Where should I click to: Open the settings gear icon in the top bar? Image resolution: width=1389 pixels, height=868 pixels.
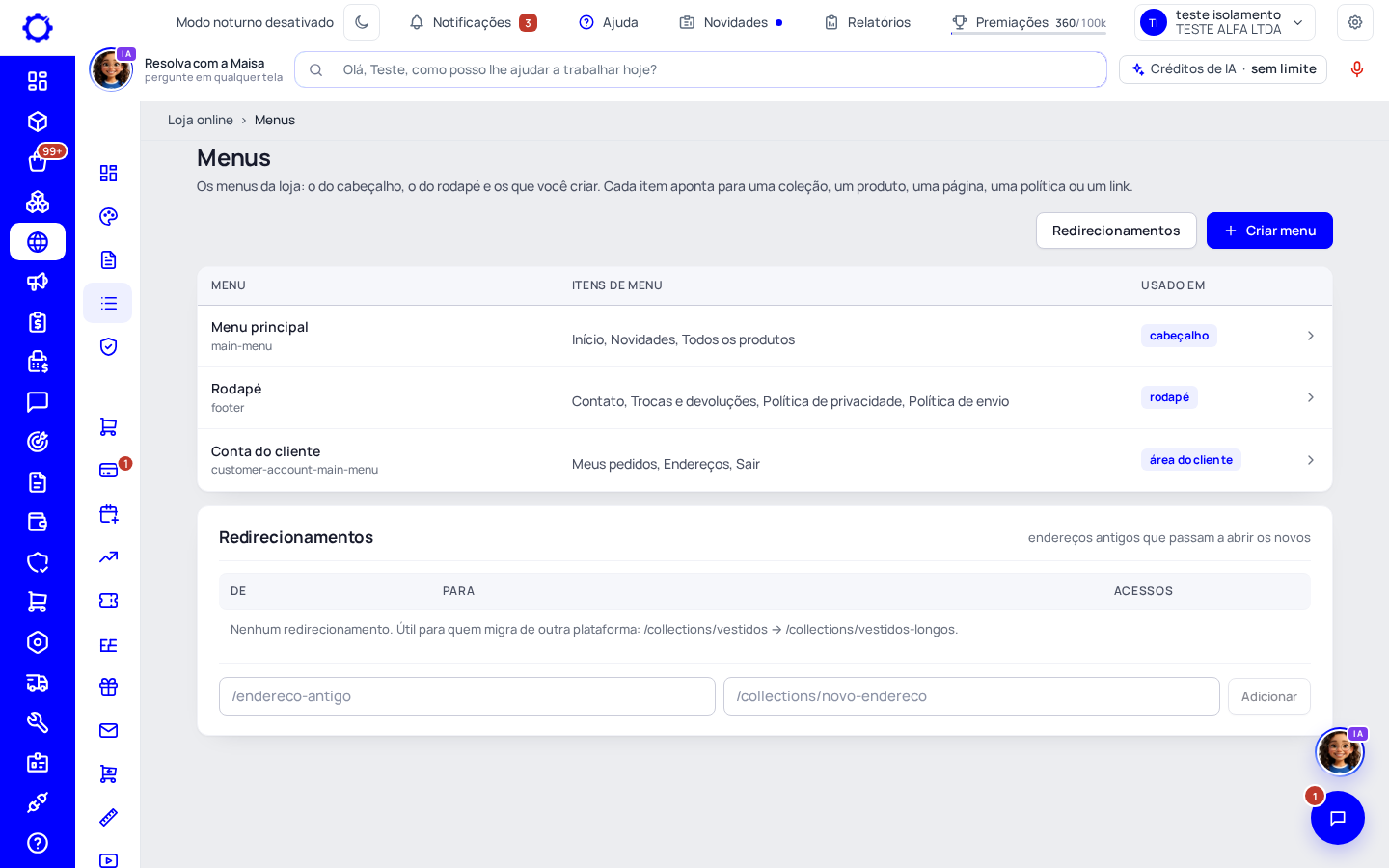point(1355,22)
